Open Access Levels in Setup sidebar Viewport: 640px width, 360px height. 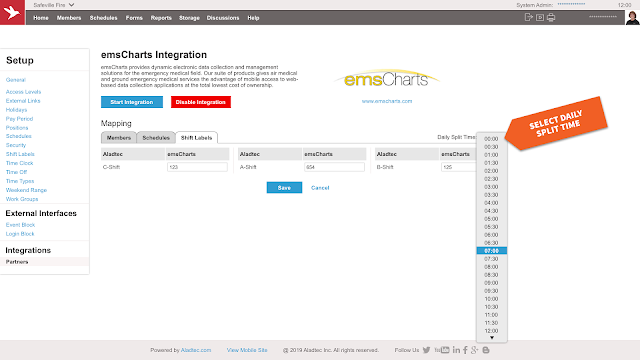[23, 92]
